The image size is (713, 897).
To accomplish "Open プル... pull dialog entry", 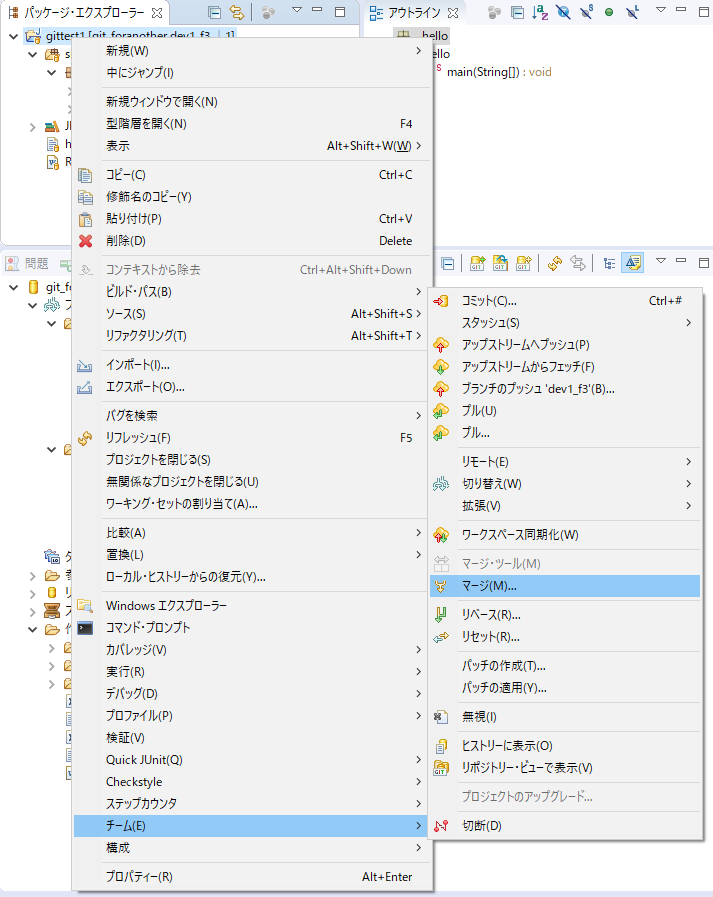I will [x=565, y=433].
